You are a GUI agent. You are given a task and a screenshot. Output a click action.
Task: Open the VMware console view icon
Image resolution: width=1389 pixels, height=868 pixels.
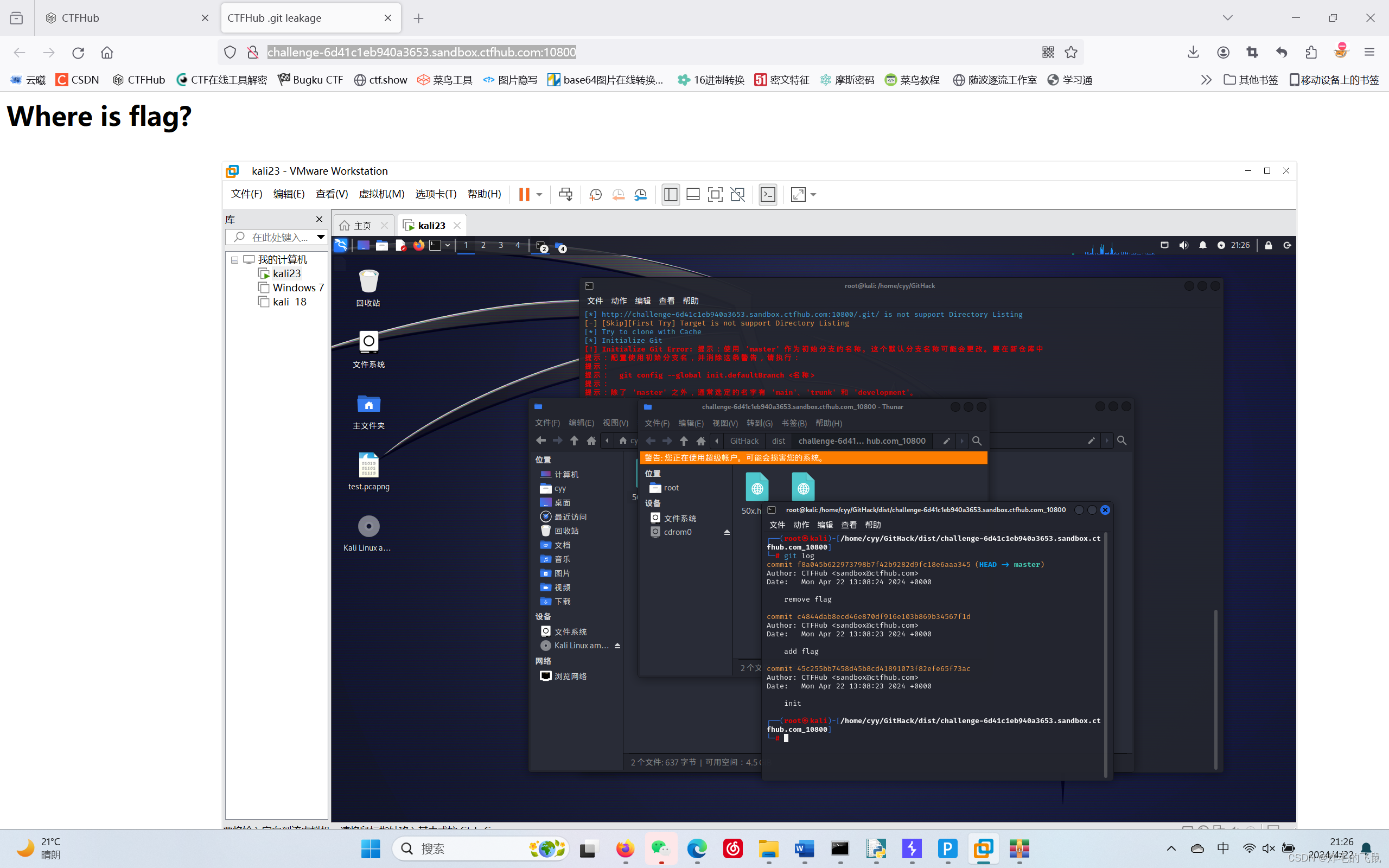(768, 195)
